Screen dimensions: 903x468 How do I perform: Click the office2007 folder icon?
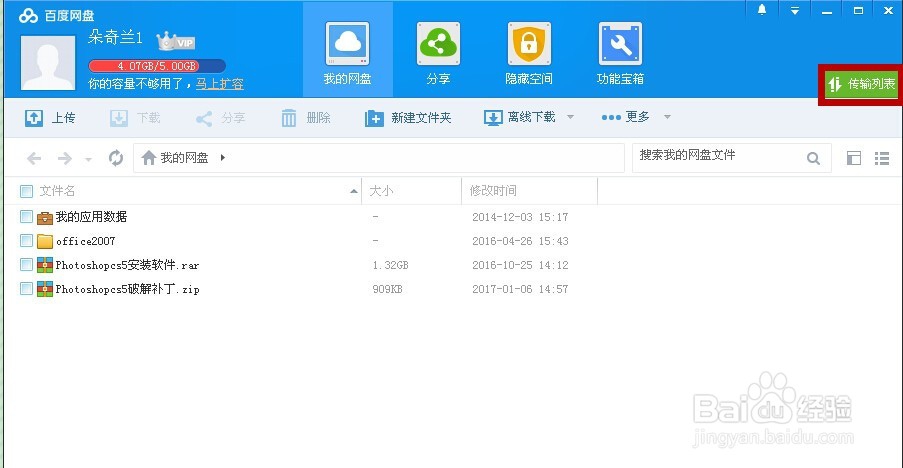click(x=45, y=241)
